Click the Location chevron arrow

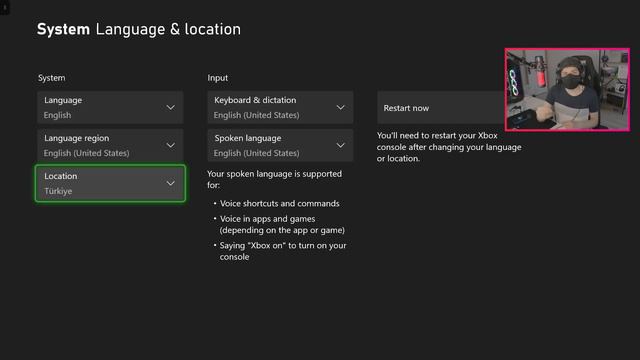[x=171, y=183]
